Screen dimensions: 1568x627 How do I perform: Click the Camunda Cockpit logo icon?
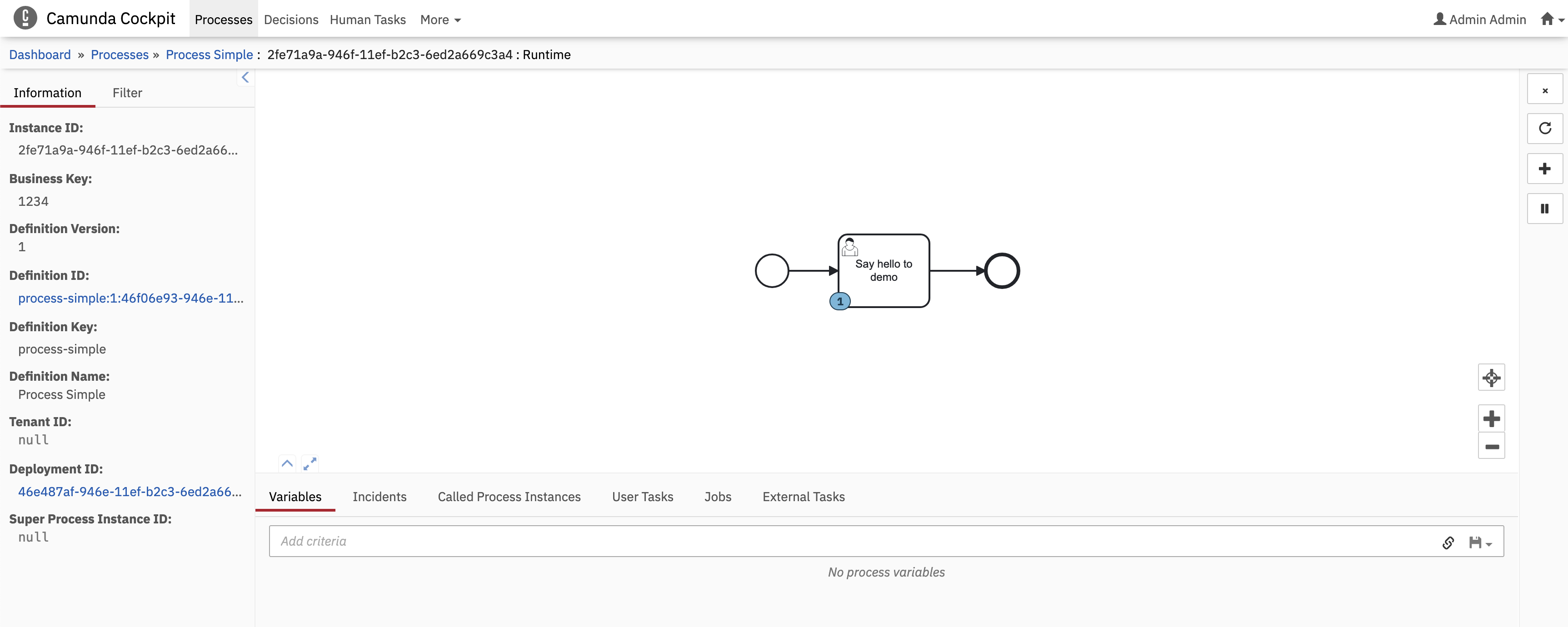[x=25, y=18]
